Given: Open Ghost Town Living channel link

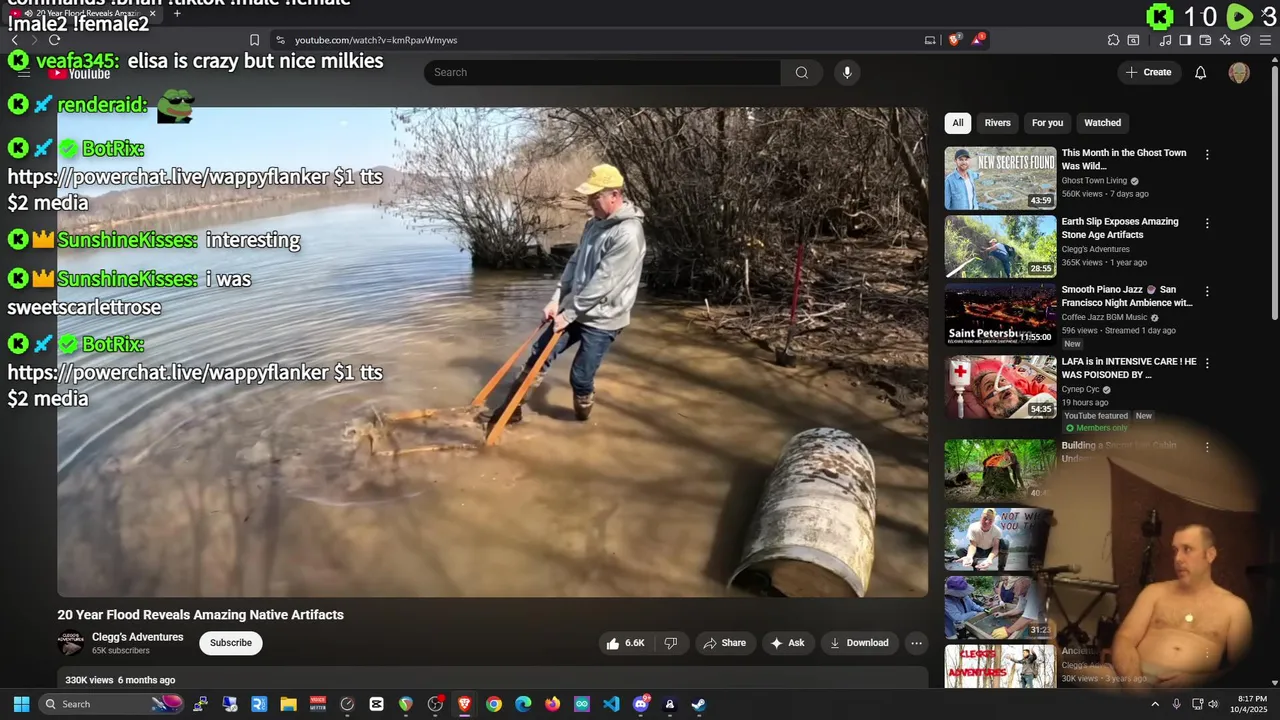Looking at the screenshot, I should (1094, 181).
